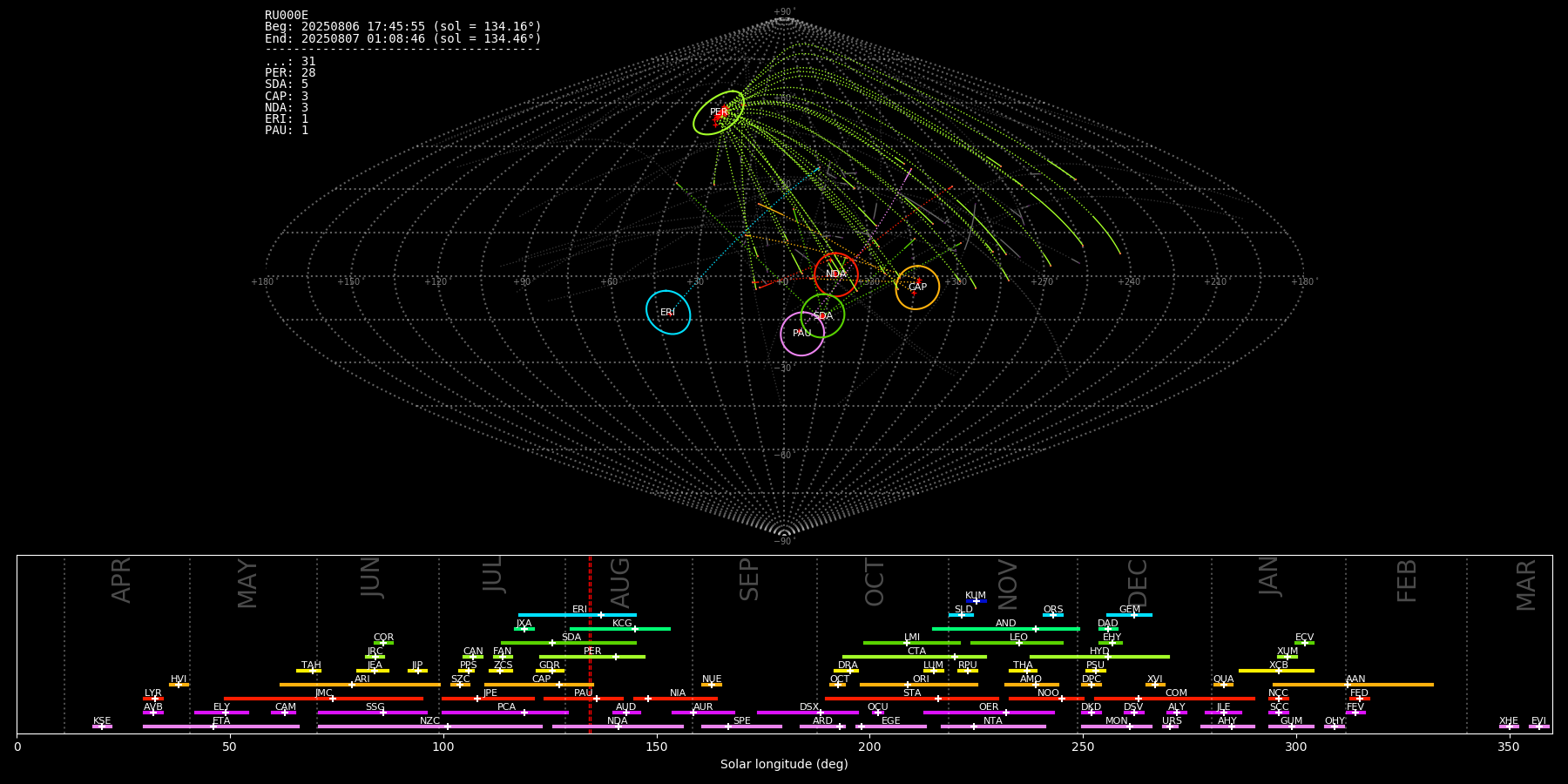Click the NIA shower bar in timeline
Viewport: 1568px width, 784px height.
point(676,699)
